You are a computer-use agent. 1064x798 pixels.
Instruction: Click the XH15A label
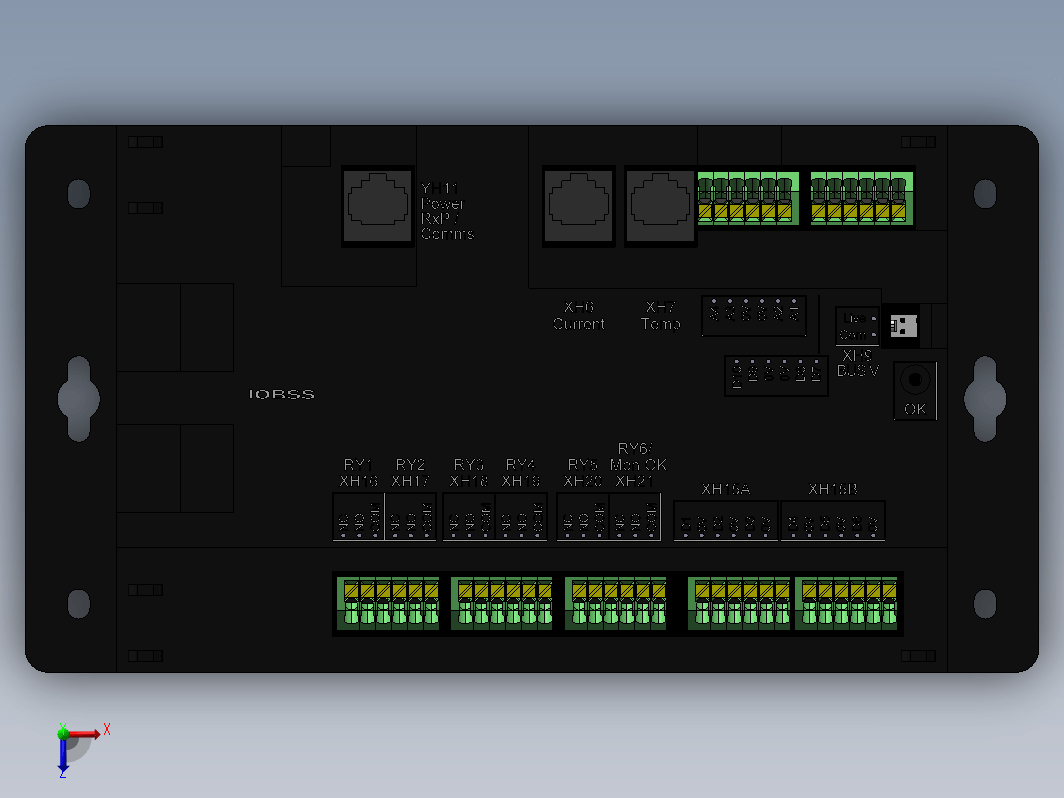point(725,489)
